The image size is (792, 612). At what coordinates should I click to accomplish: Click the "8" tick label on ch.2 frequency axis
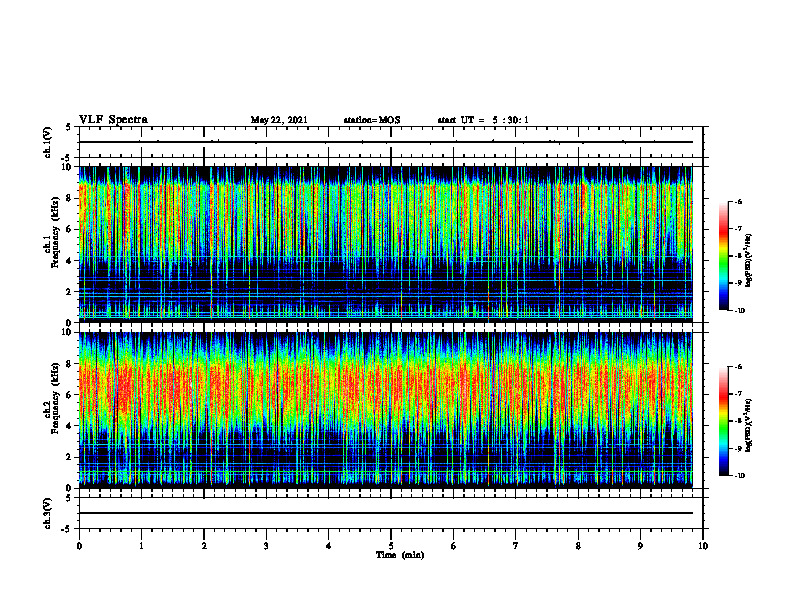[69, 364]
